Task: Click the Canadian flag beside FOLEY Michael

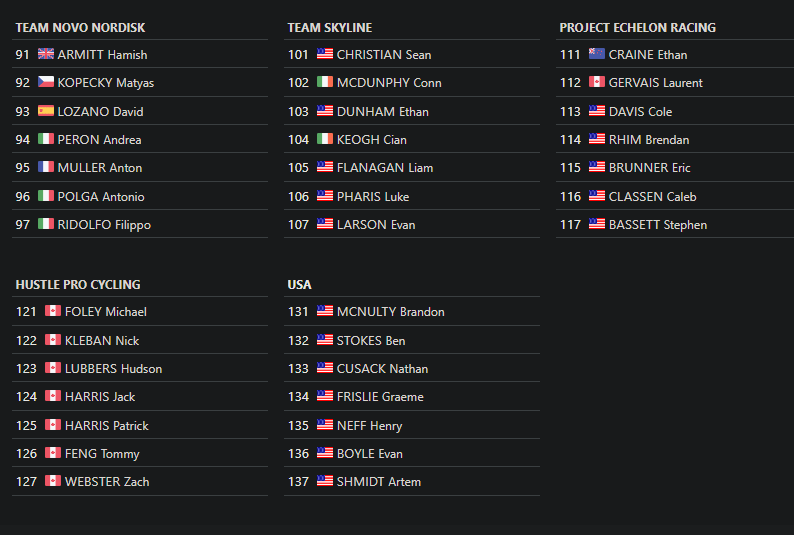Action: point(53,311)
